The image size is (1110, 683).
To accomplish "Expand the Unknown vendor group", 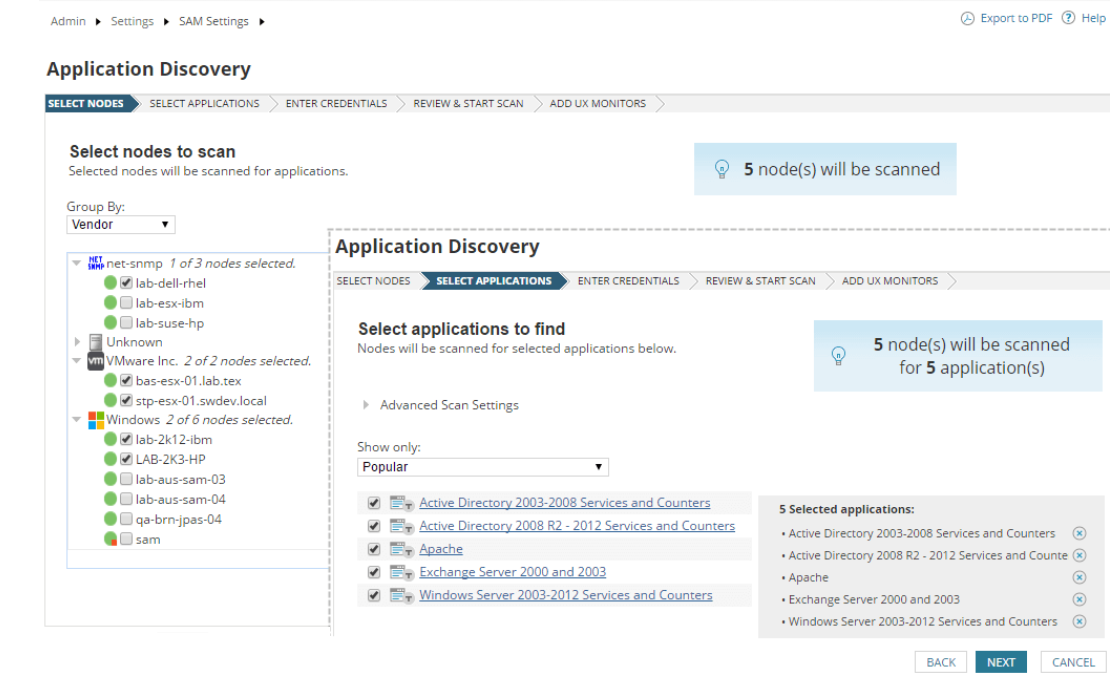I will 77,342.
